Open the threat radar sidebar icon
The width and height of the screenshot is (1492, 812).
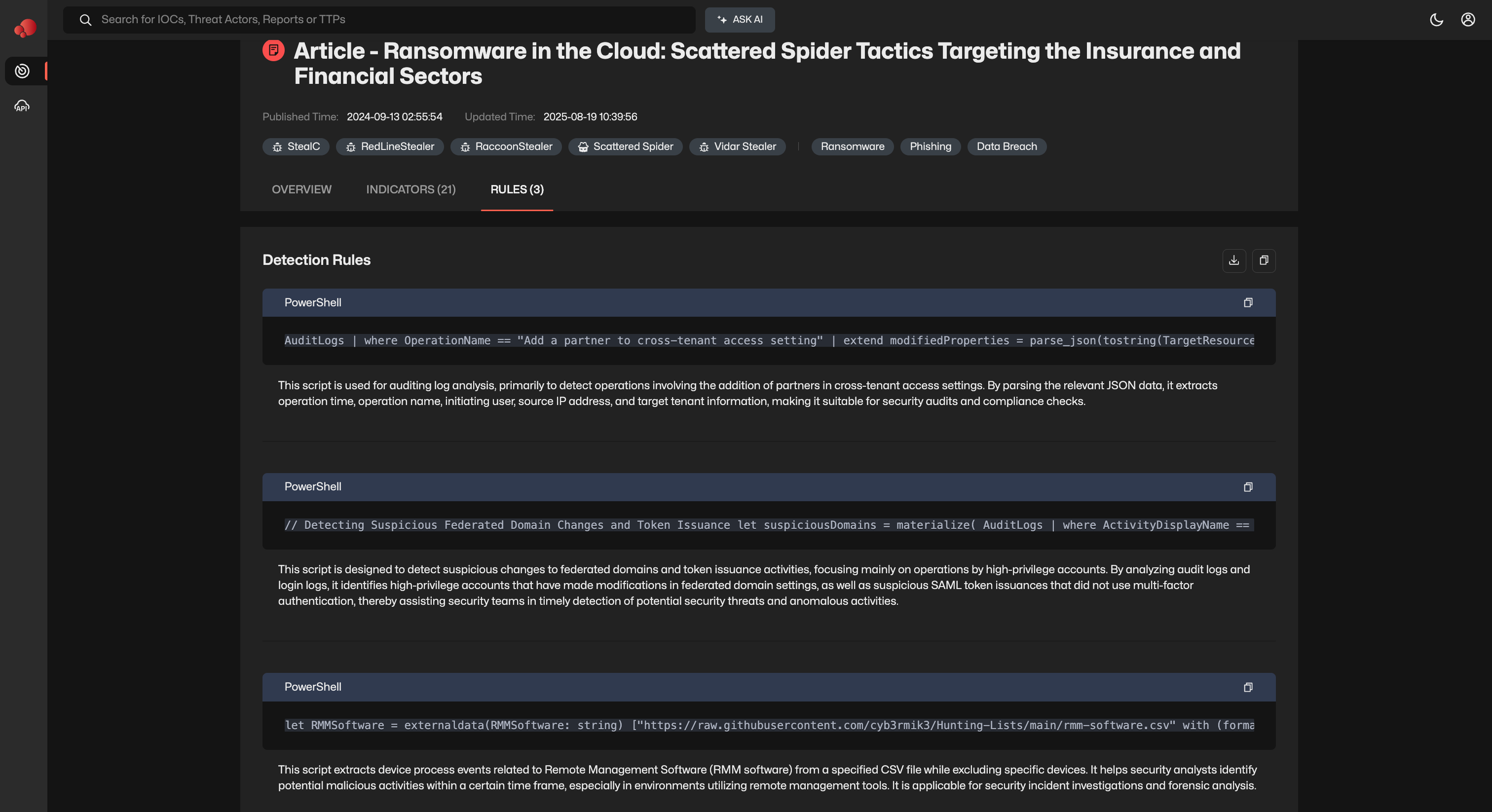(x=22, y=71)
